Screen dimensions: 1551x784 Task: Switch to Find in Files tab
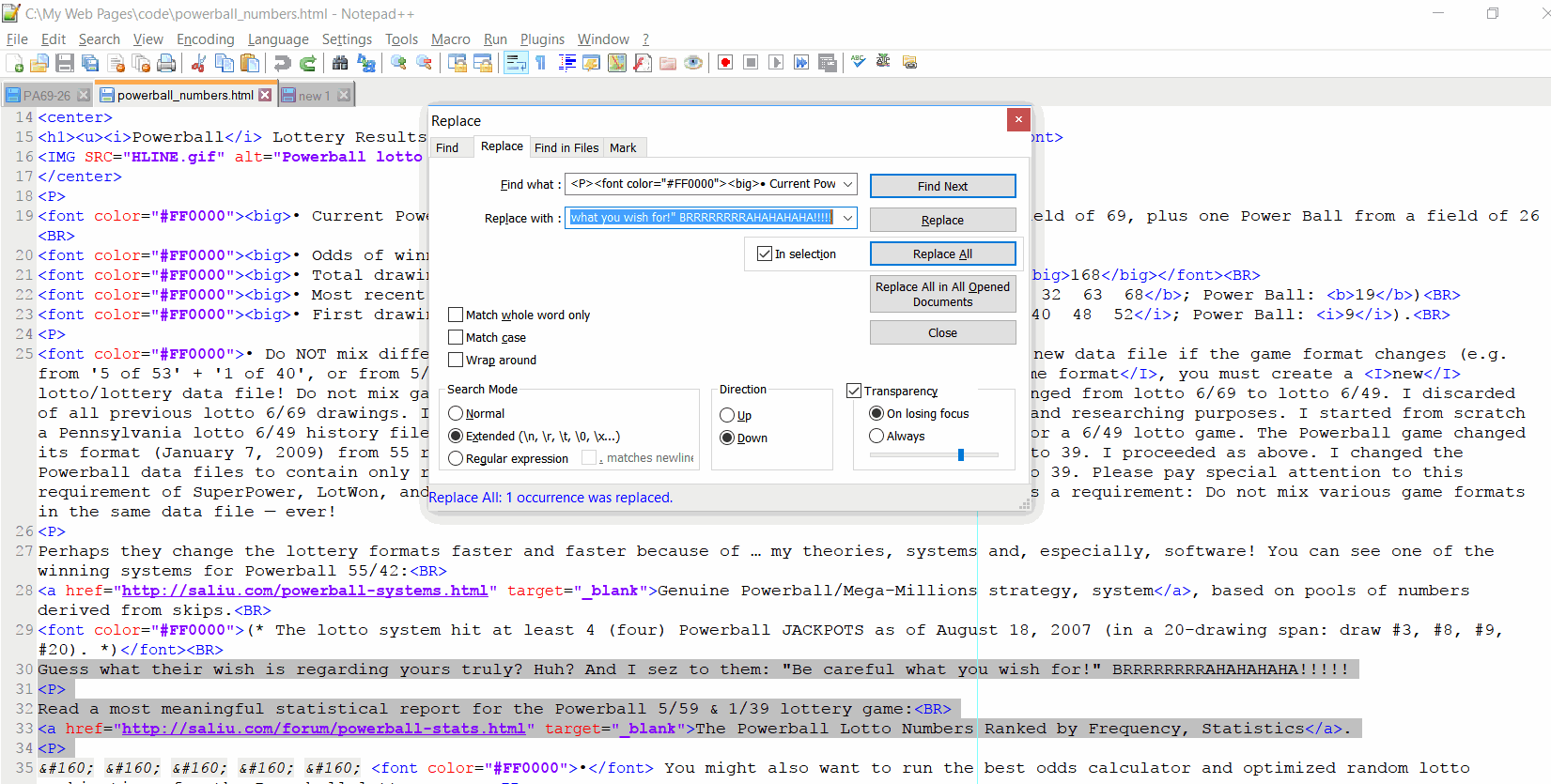point(566,147)
